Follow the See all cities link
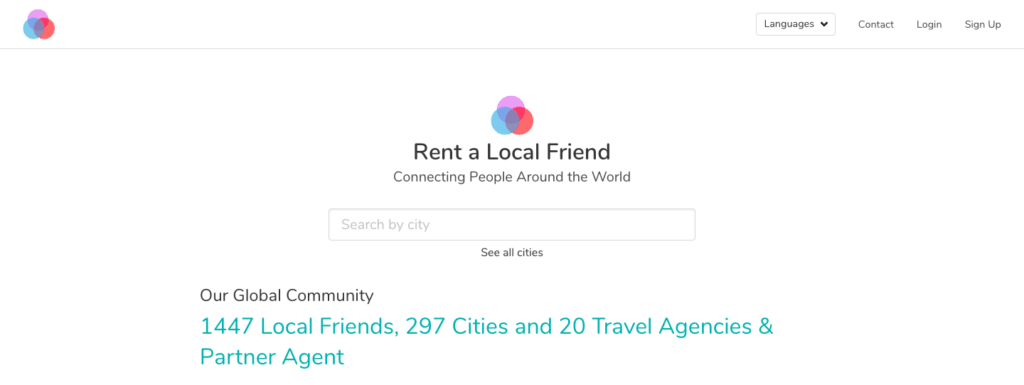The height and width of the screenshot is (385, 1024). coord(512,253)
